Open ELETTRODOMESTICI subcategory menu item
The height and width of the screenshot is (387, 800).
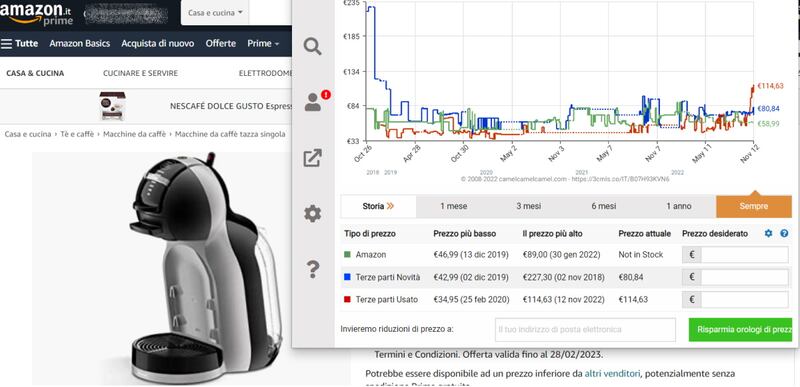[x=265, y=73]
